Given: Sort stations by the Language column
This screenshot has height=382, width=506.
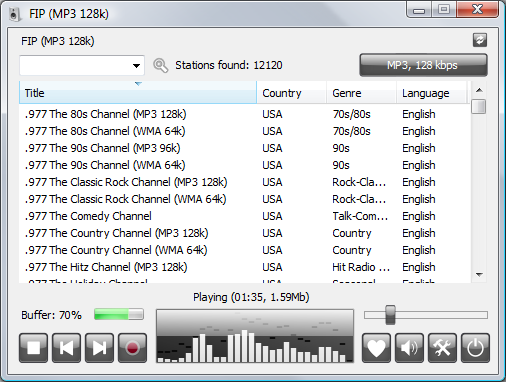Looking at the screenshot, I should click(x=432, y=93).
